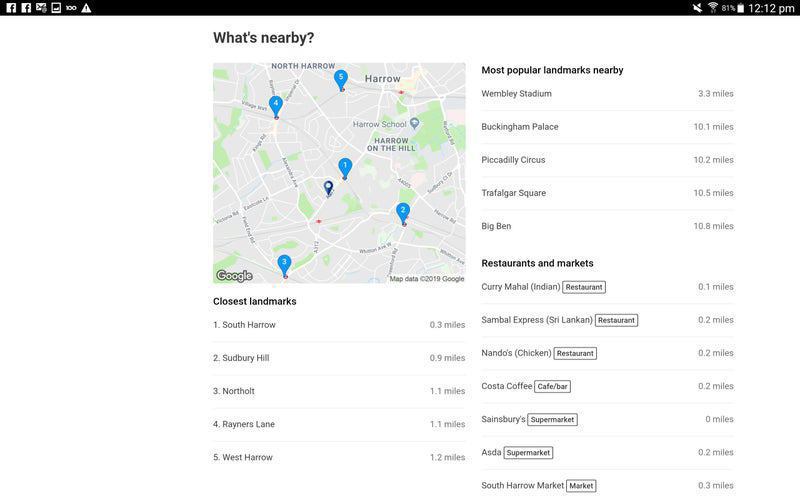The height and width of the screenshot is (500, 800).
Task: Tap the warning triangle notification icon
Action: (x=86, y=8)
